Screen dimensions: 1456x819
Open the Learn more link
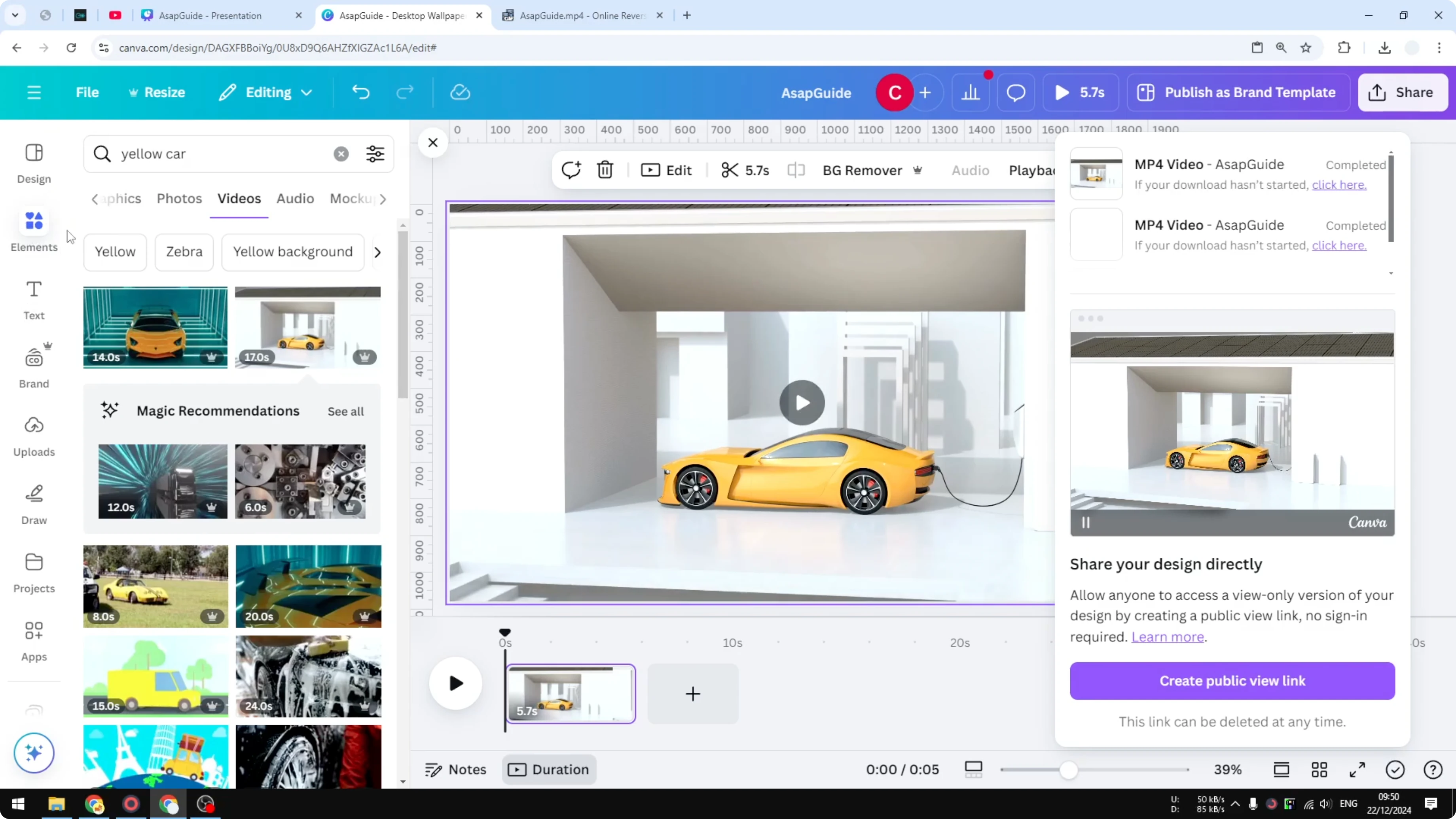coord(1167,637)
